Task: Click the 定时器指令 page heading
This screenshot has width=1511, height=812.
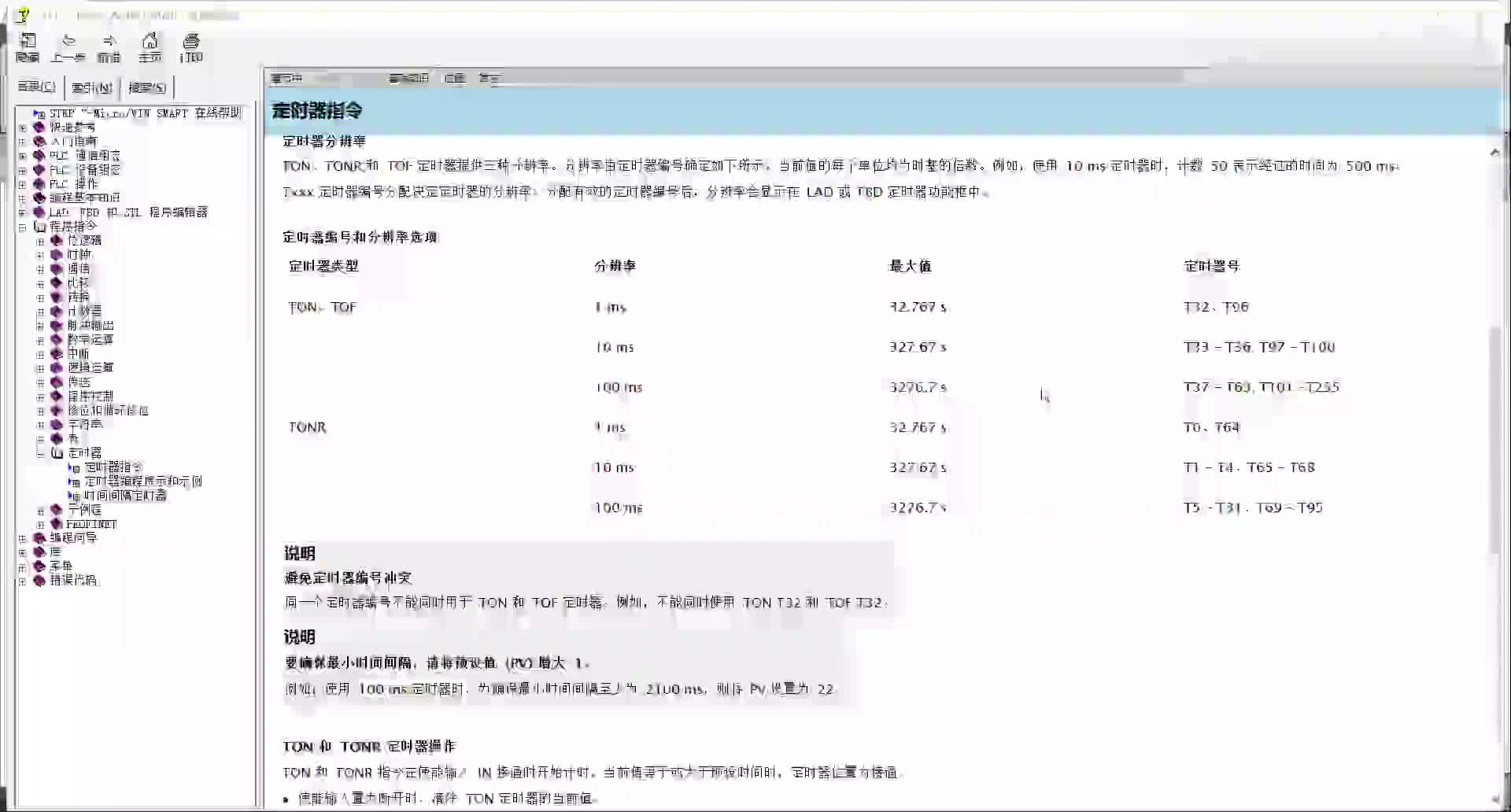Action: [x=317, y=111]
